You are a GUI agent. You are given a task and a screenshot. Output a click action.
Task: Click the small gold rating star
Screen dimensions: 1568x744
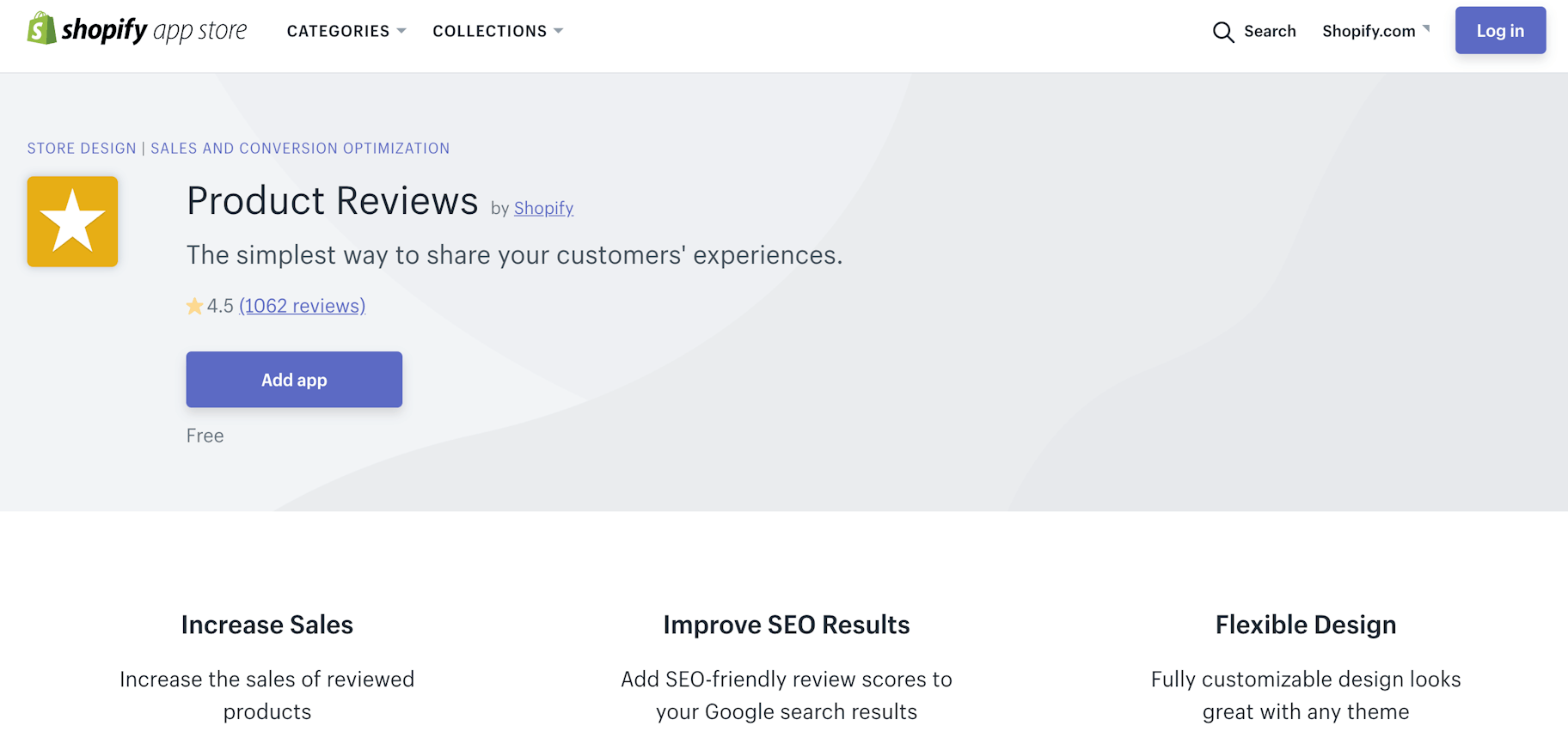pyautogui.click(x=195, y=306)
